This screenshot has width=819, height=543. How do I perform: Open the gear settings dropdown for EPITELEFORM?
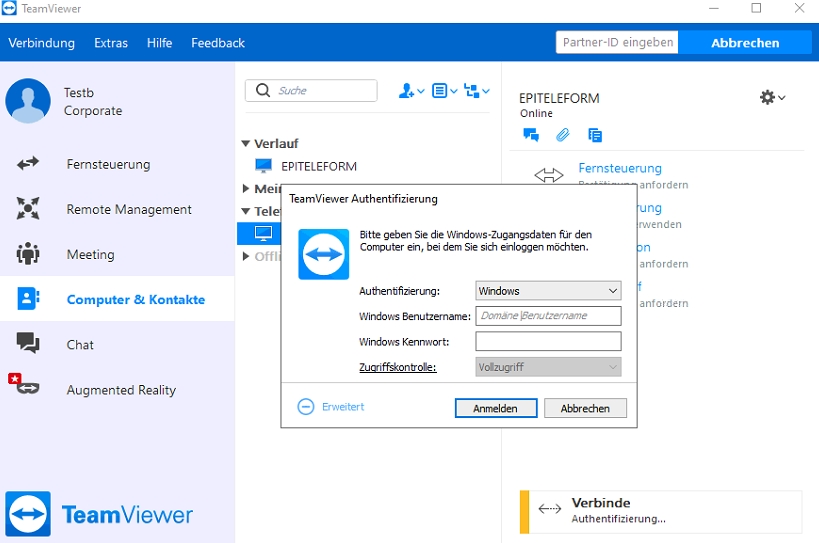click(x=772, y=97)
